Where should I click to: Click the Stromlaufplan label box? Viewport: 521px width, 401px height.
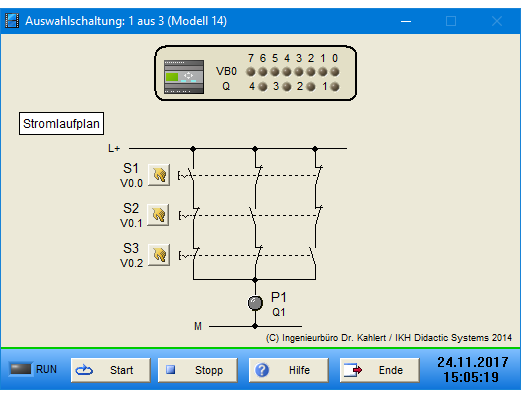(x=61, y=124)
